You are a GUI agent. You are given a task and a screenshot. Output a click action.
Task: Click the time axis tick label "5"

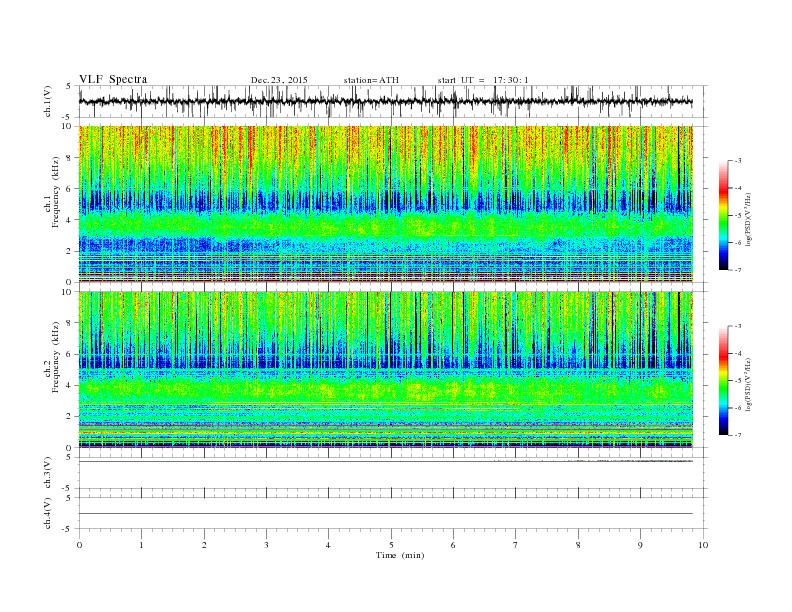391,545
